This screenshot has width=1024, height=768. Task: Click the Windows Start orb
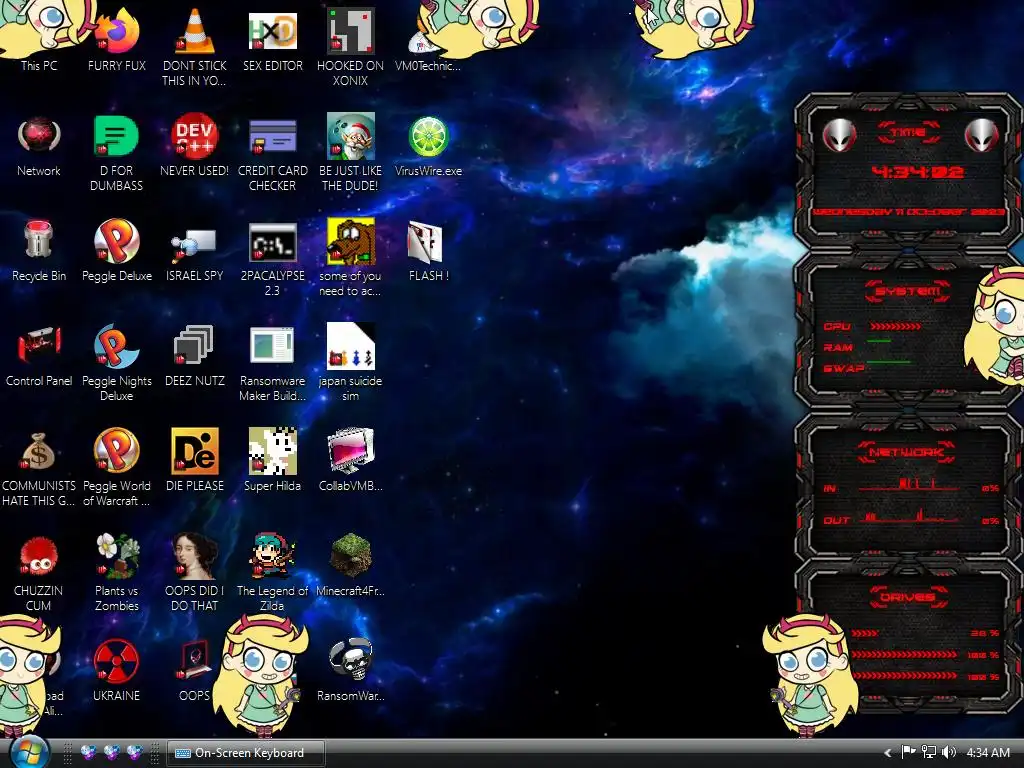click(29, 752)
